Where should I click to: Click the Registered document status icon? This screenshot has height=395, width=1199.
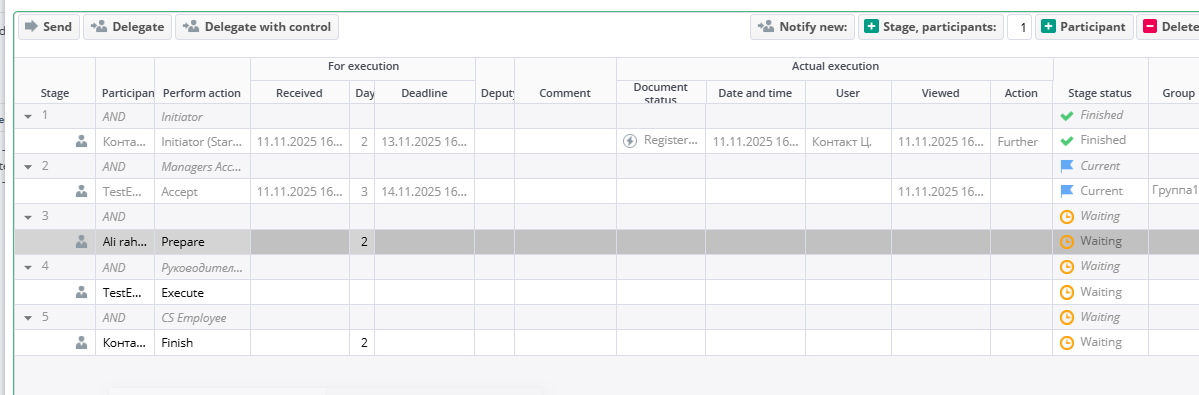pos(630,141)
